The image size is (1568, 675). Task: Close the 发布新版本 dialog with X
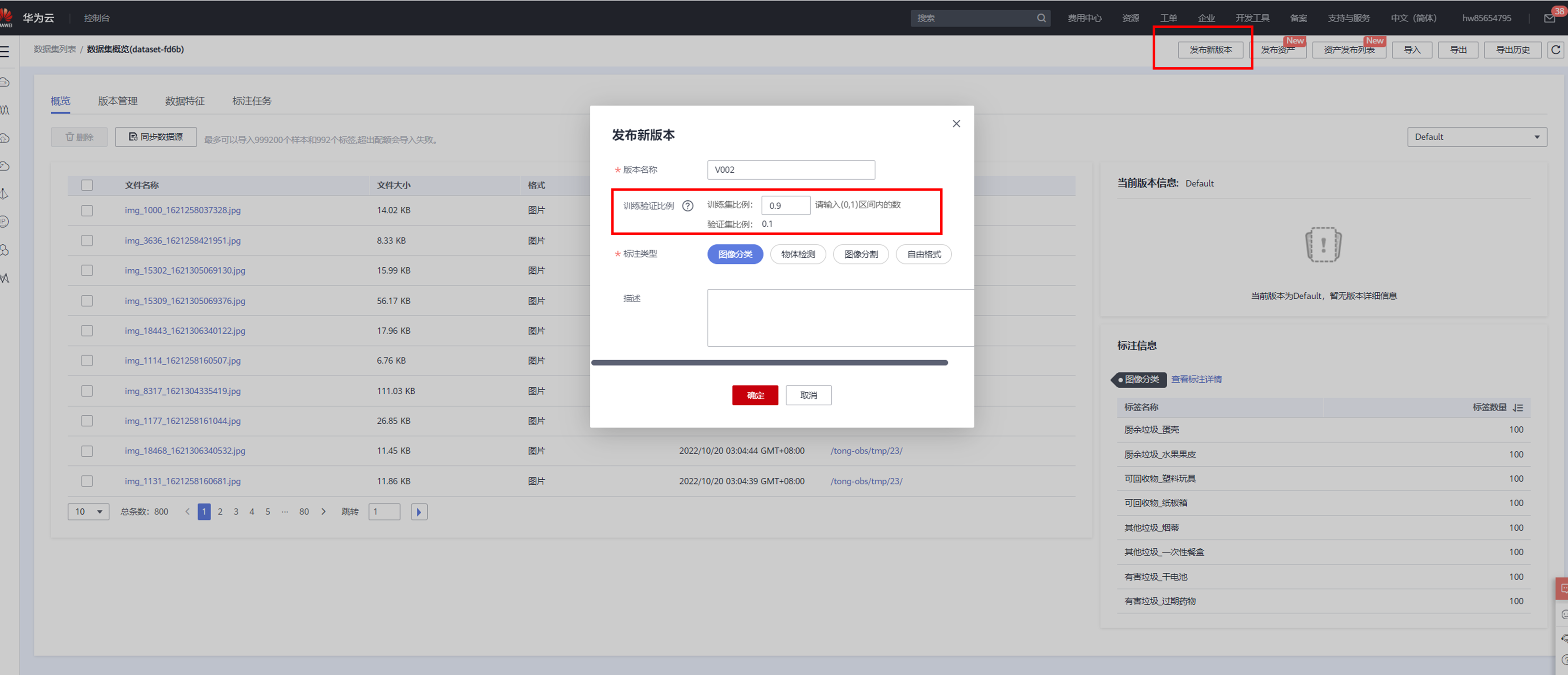(x=956, y=124)
